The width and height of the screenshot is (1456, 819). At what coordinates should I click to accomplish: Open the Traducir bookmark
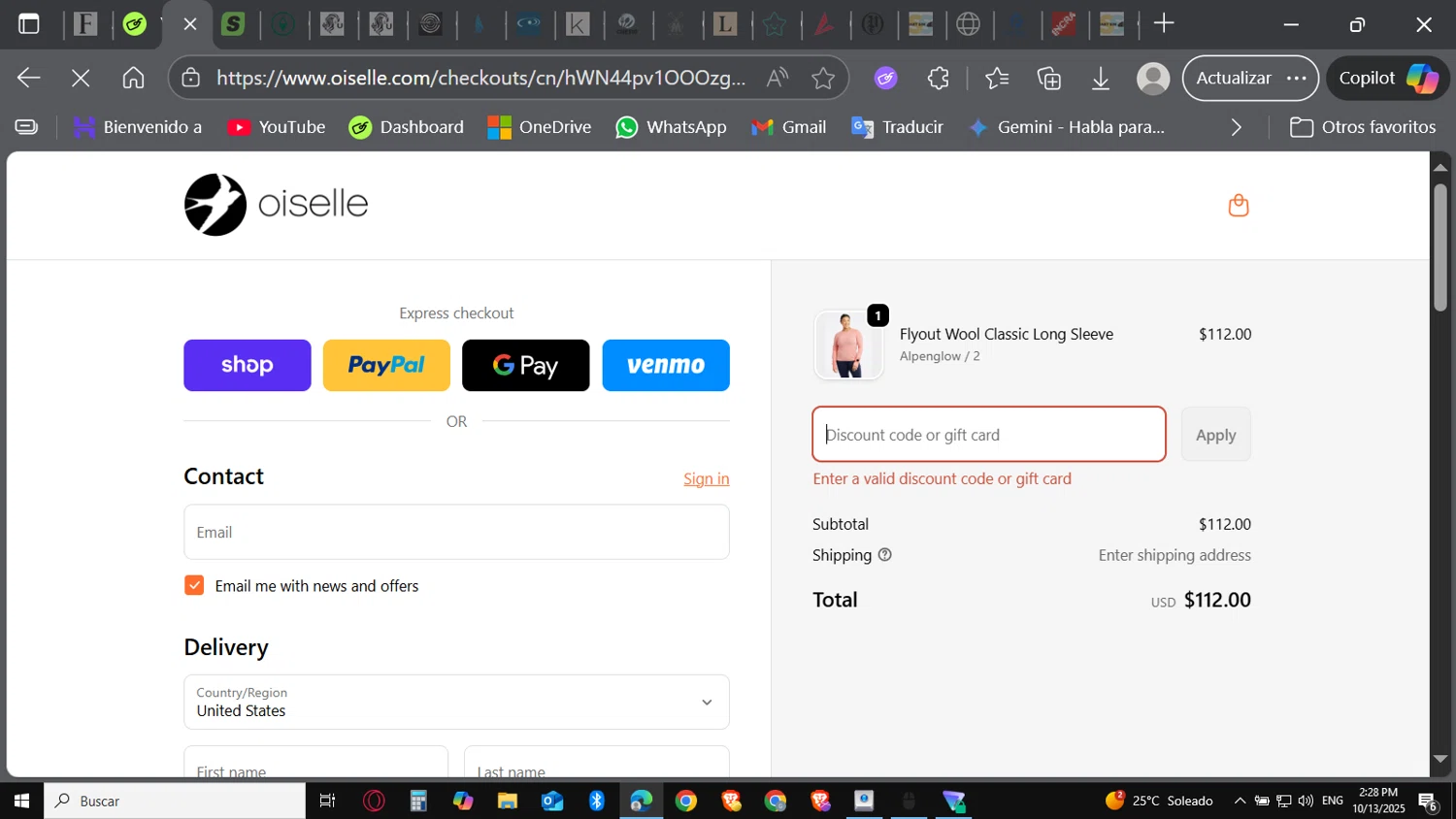coord(897,127)
